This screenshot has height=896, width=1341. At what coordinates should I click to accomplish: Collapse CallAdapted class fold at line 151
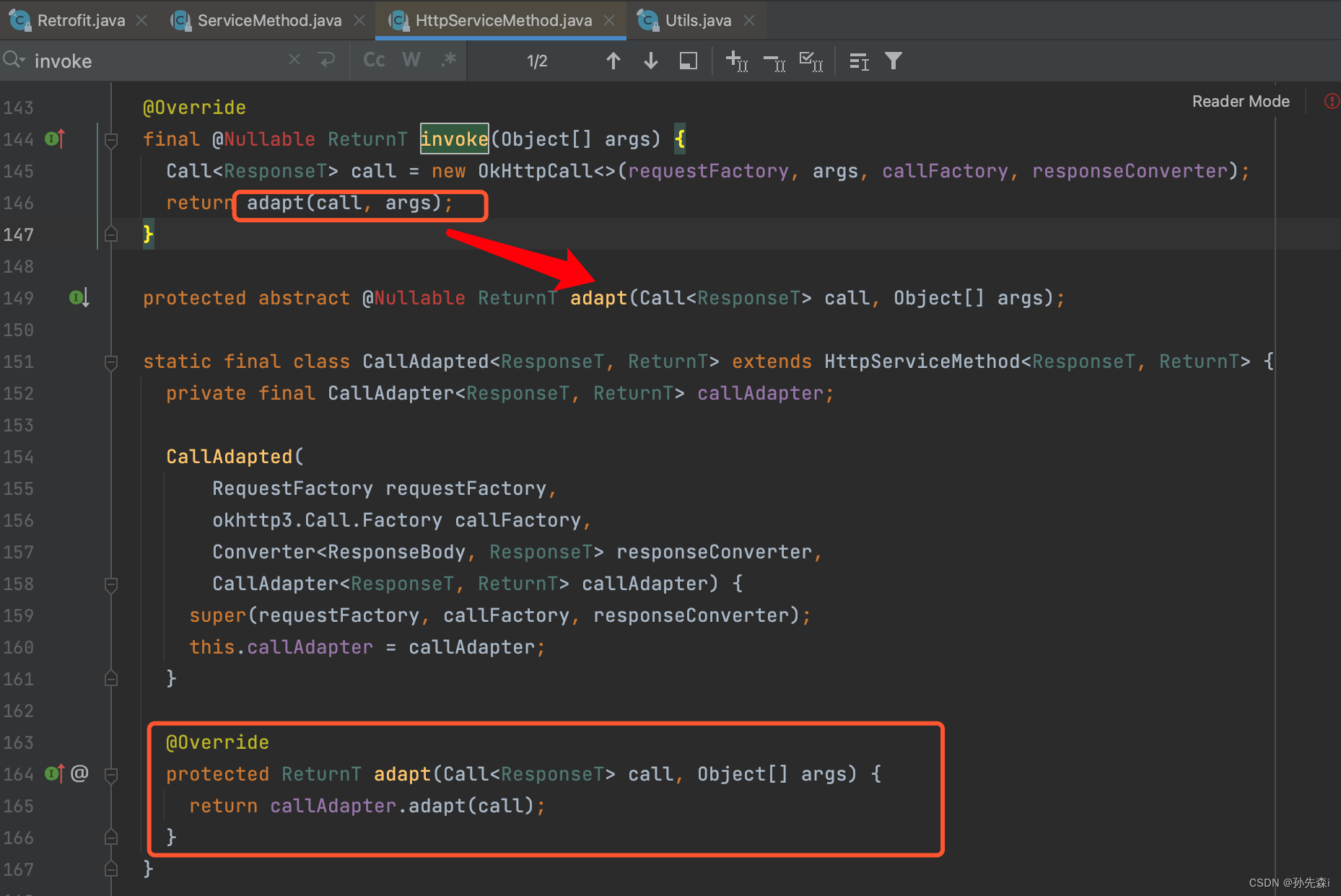111,361
